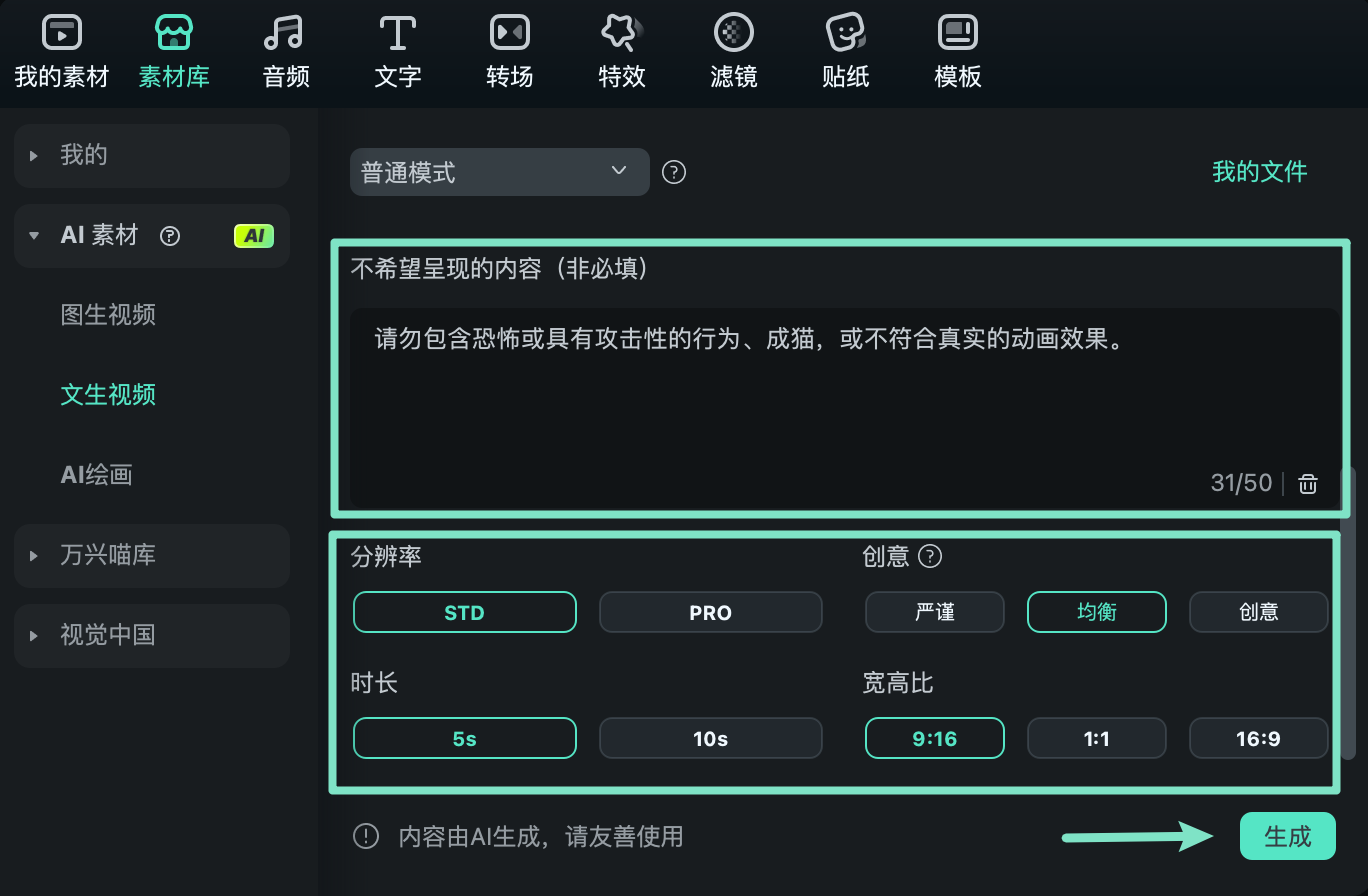This screenshot has width=1368, height=896.
Task: Switch to the 图生视频 tab
Action: coord(108,315)
